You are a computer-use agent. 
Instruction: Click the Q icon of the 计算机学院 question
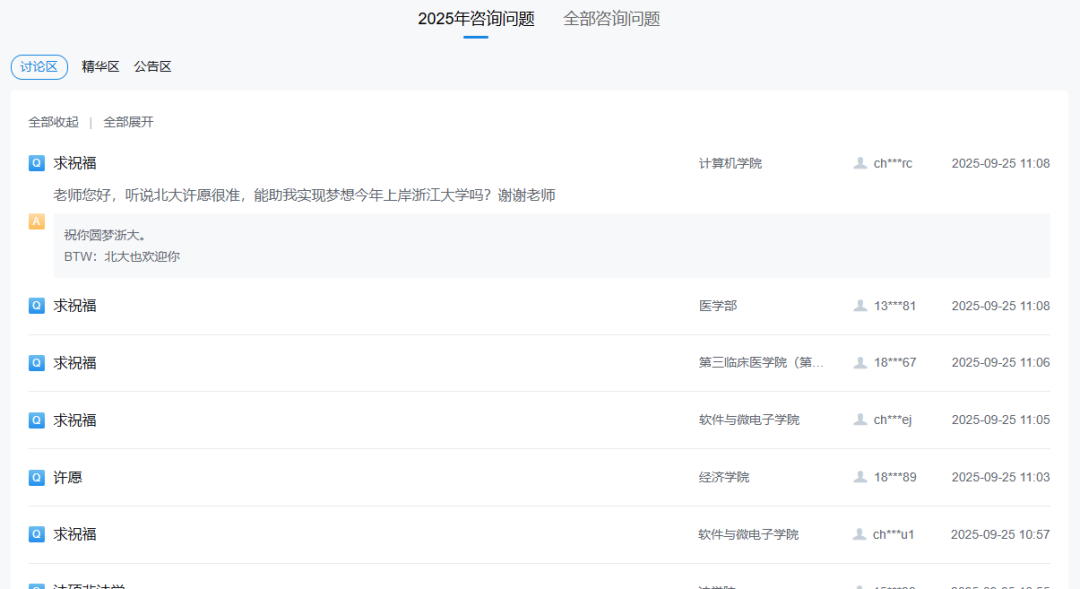[x=37, y=163]
